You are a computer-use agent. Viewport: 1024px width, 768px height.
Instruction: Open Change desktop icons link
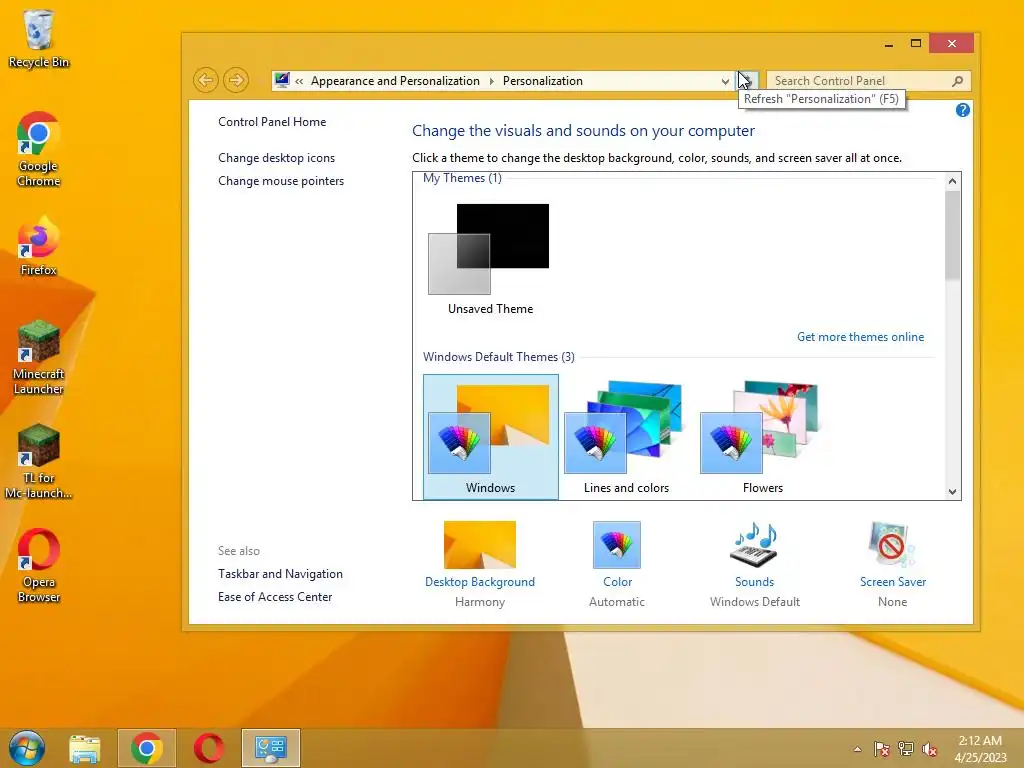276,157
